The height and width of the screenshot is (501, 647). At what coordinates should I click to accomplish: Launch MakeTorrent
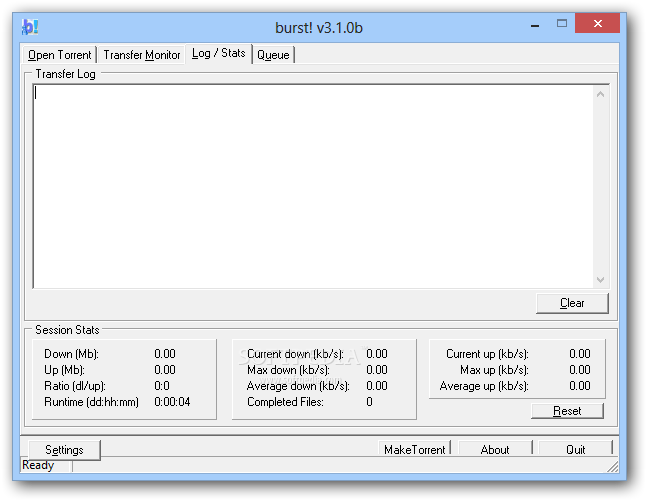pyautogui.click(x=415, y=449)
